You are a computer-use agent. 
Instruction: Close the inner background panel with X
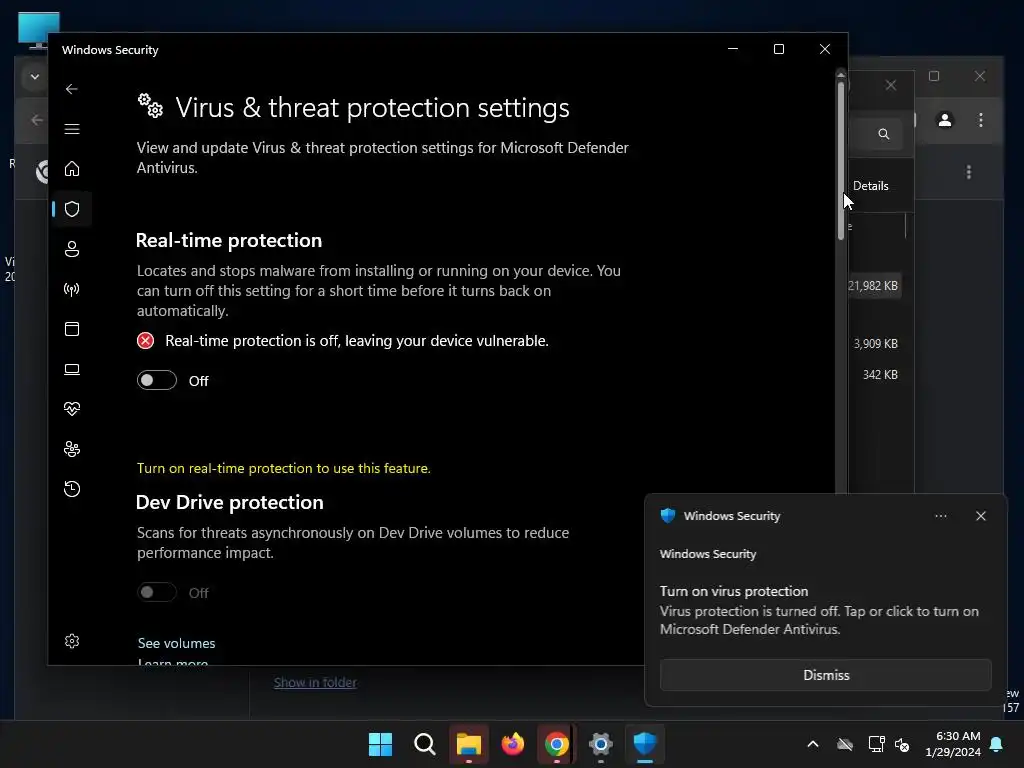click(x=891, y=86)
